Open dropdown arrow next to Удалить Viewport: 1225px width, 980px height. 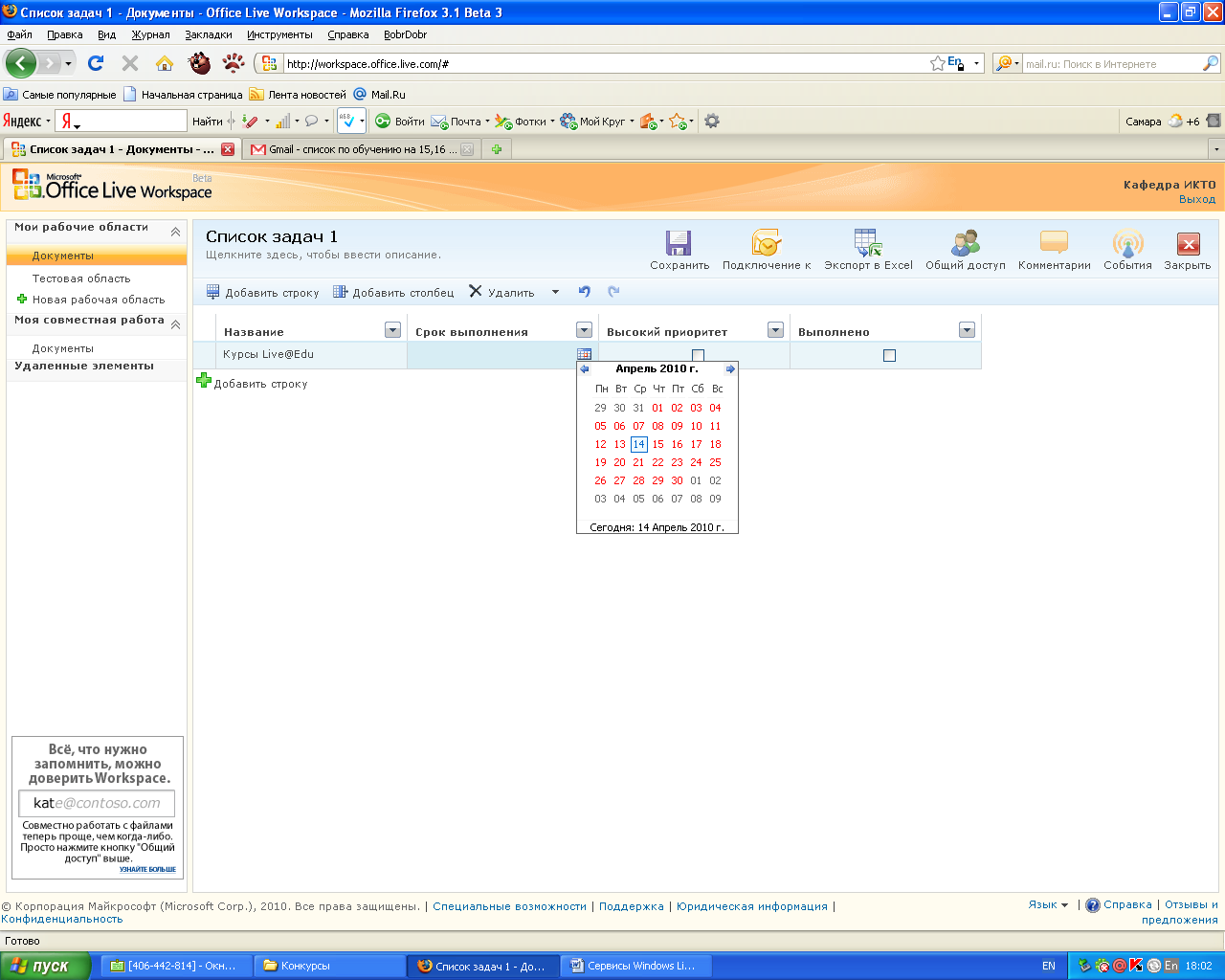pyautogui.click(x=555, y=293)
